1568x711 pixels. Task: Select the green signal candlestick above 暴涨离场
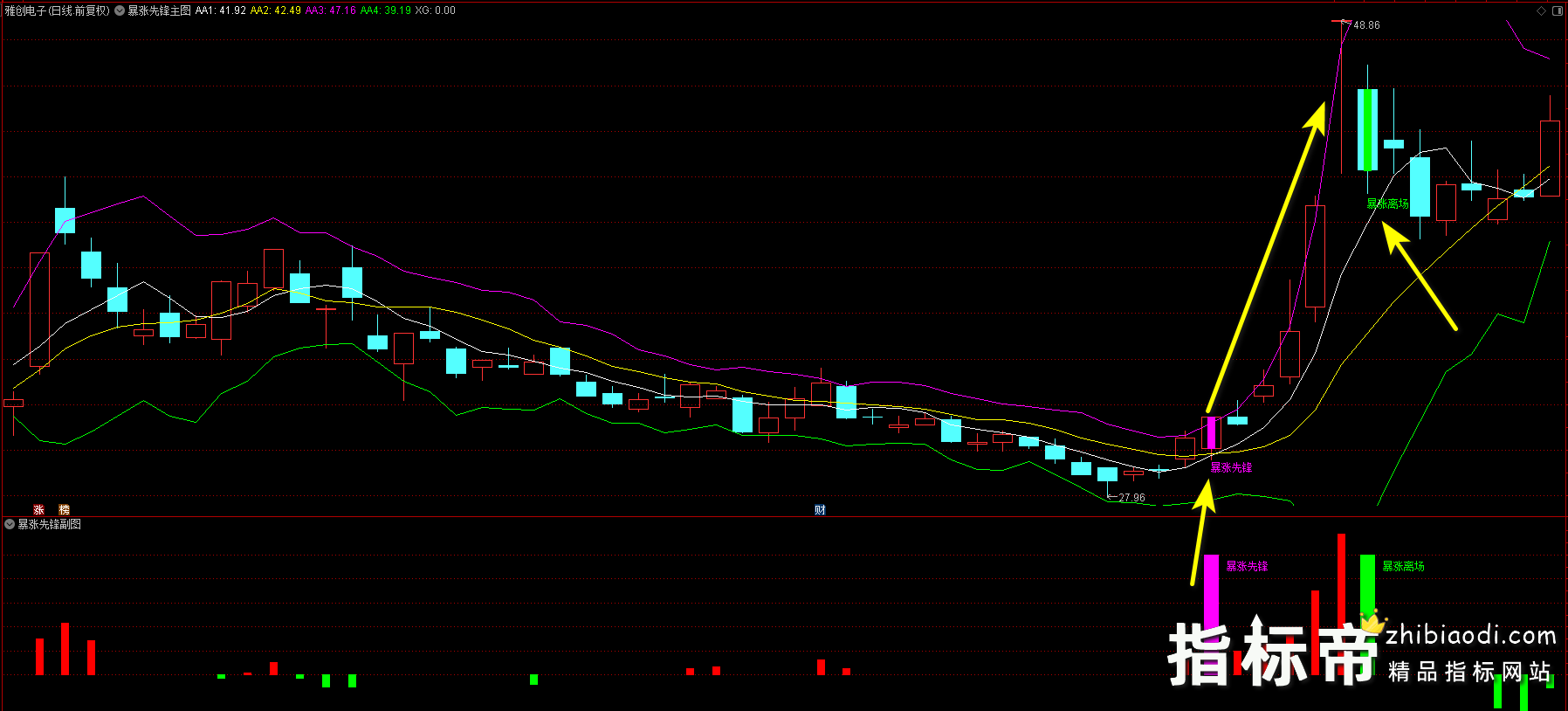point(1367,129)
